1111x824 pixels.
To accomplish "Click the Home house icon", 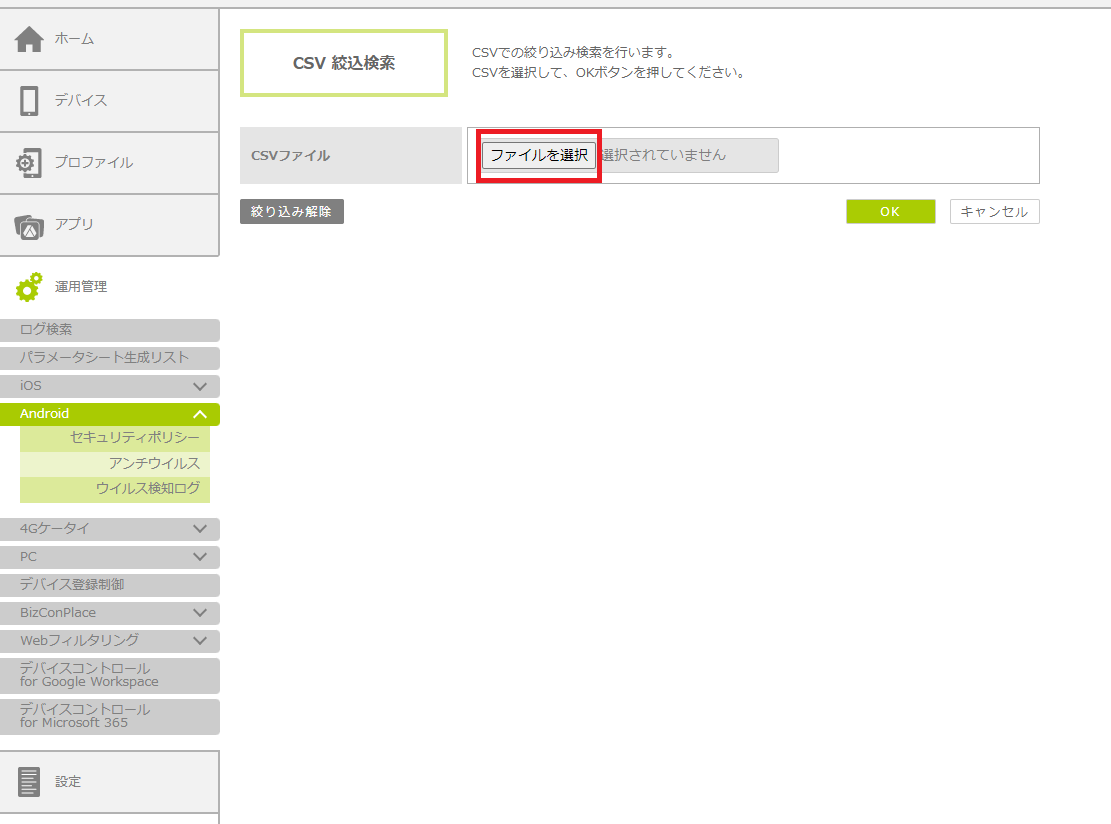I will 29,39.
